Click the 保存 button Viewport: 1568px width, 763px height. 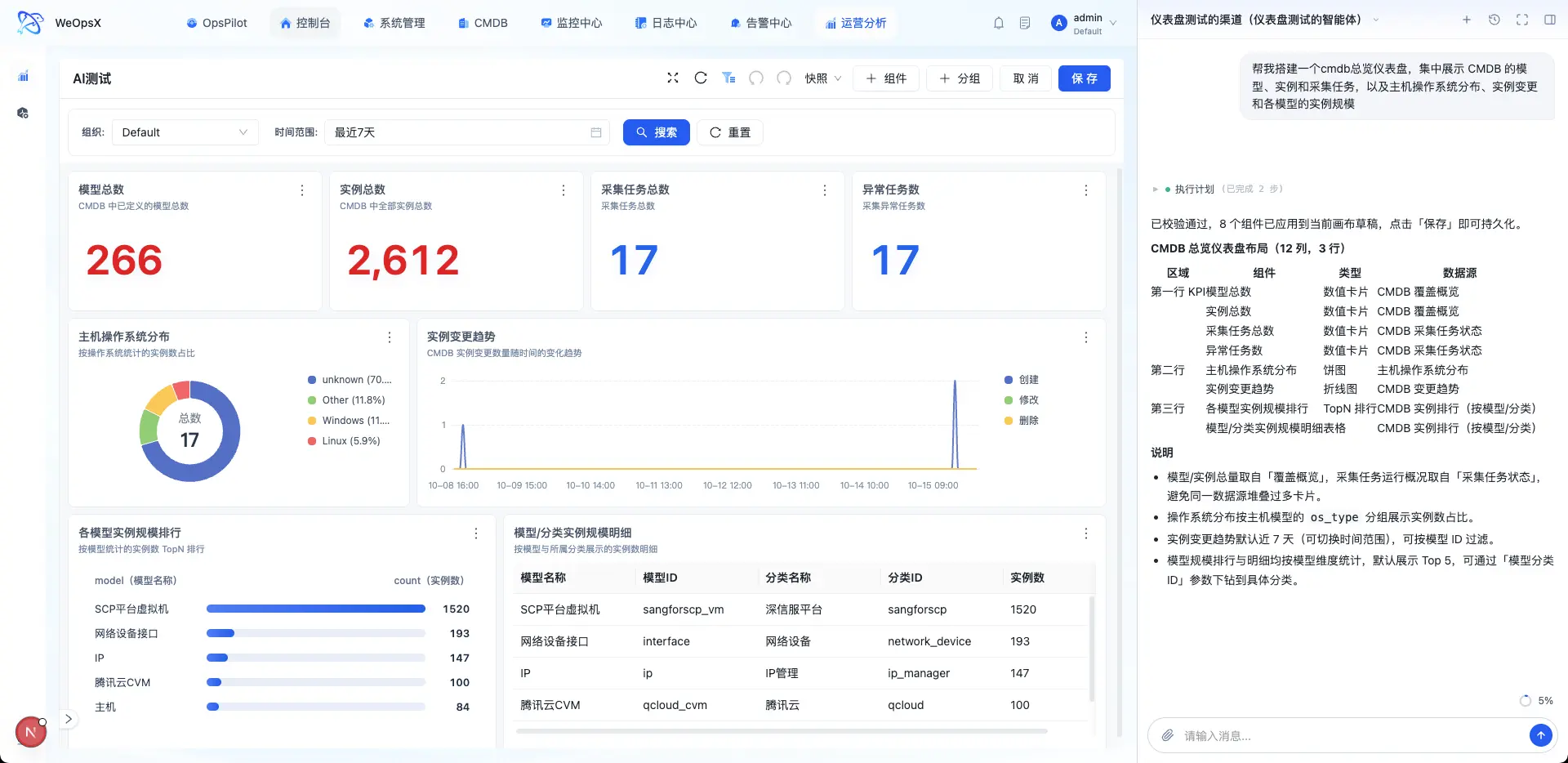pos(1085,78)
